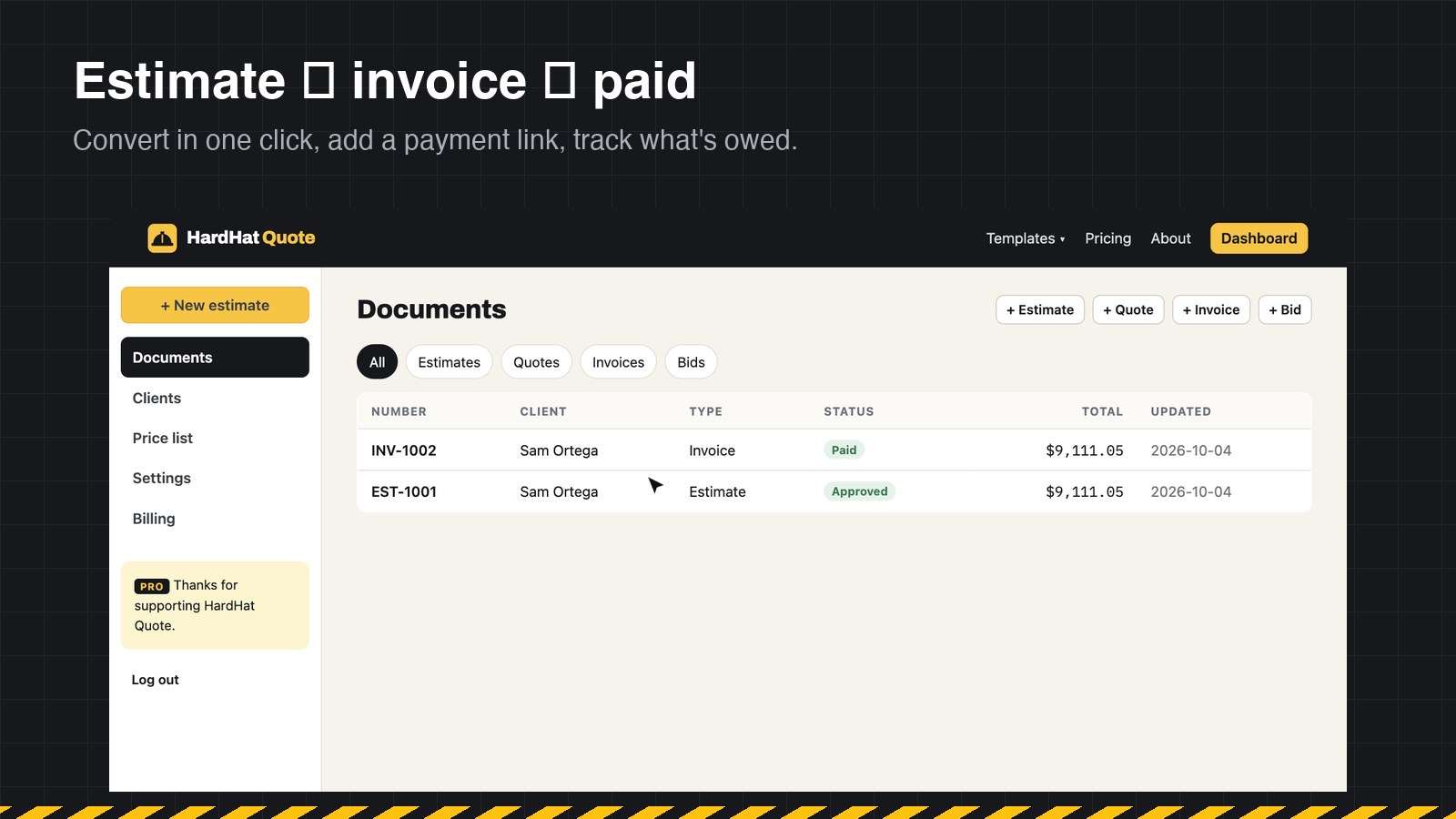Click the $9,111.05 total for INV-1002
This screenshot has height=819, width=1456.
[x=1085, y=450]
